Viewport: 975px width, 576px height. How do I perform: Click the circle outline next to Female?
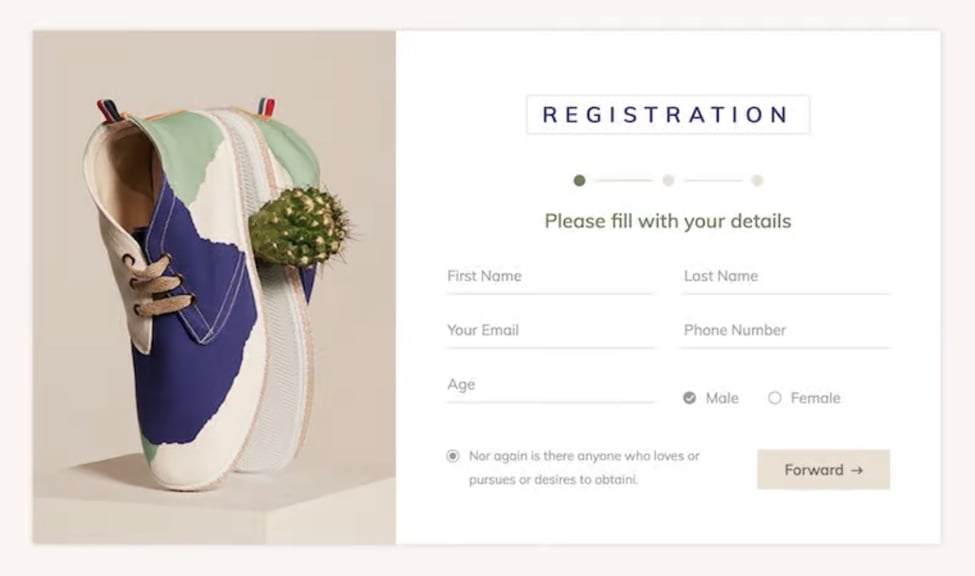point(774,397)
